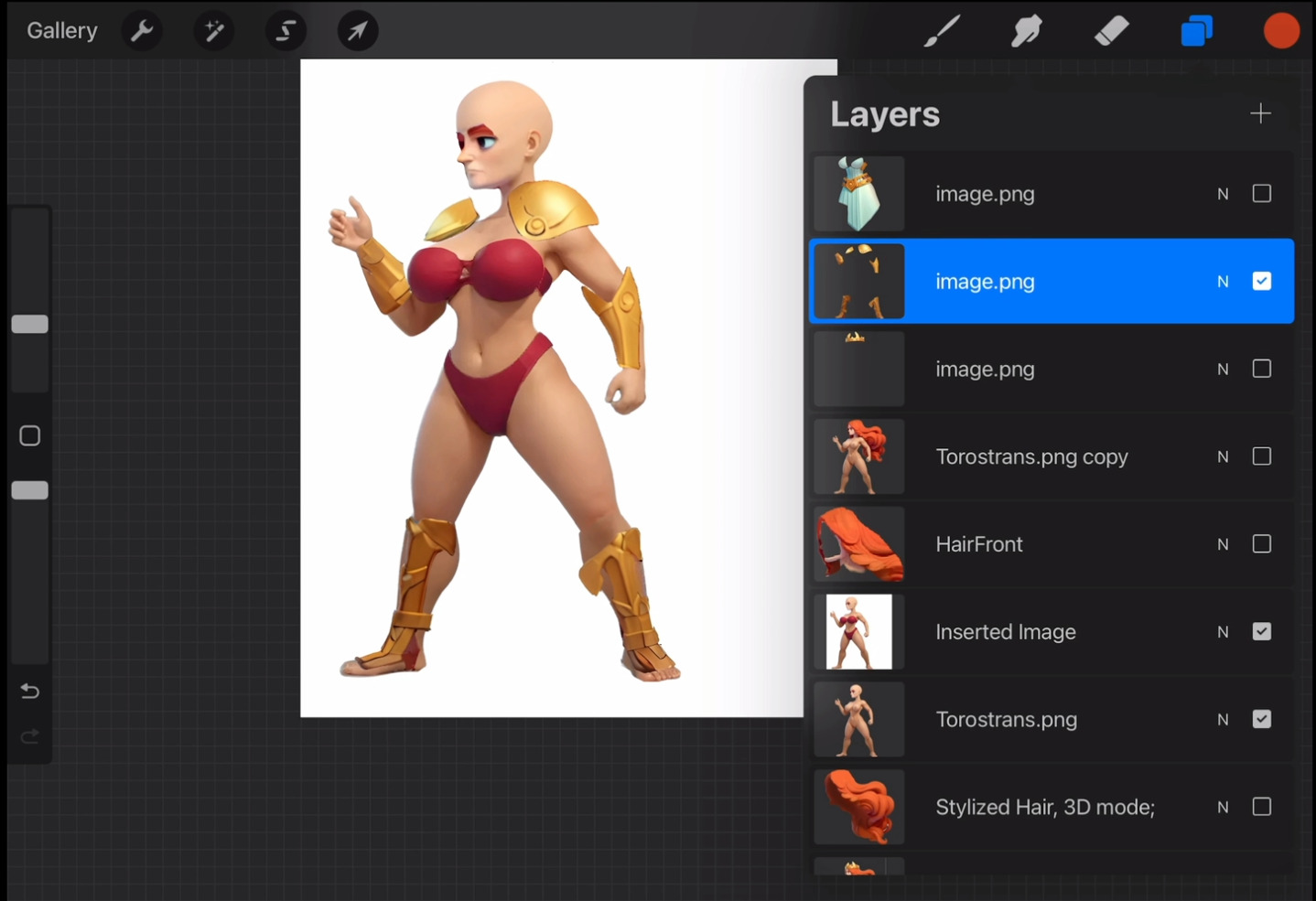
Task: Hide the Inserted Image layer
Action: point(1262,631)
